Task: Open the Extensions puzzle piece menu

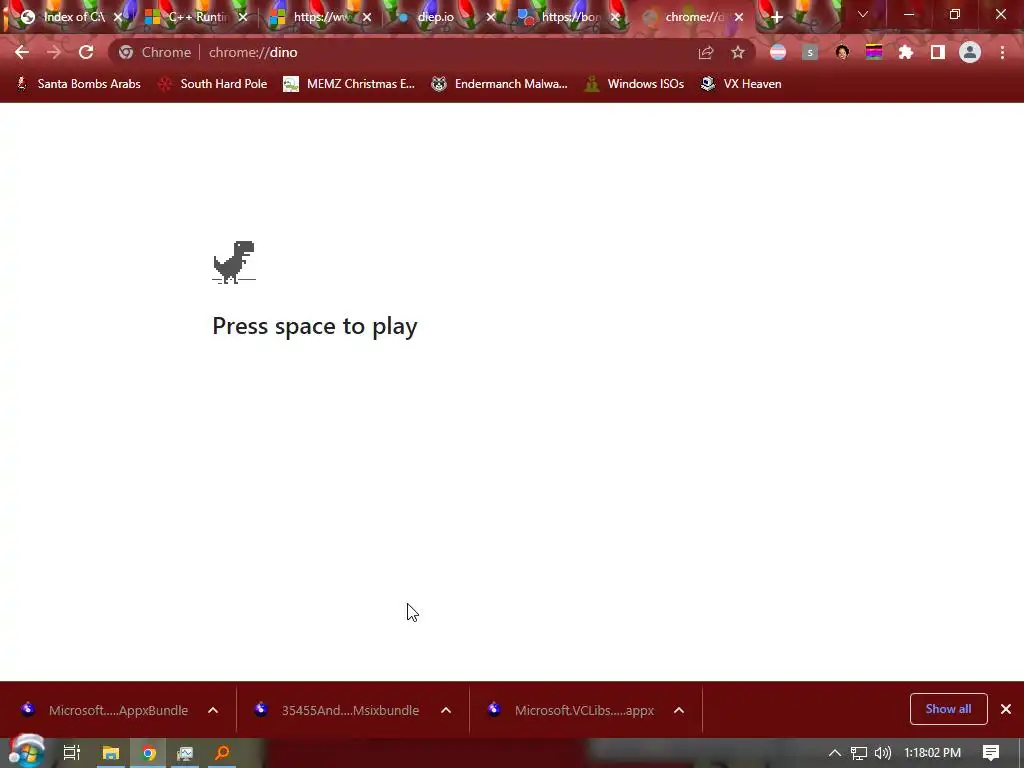Action: click(x=906, y=52)
